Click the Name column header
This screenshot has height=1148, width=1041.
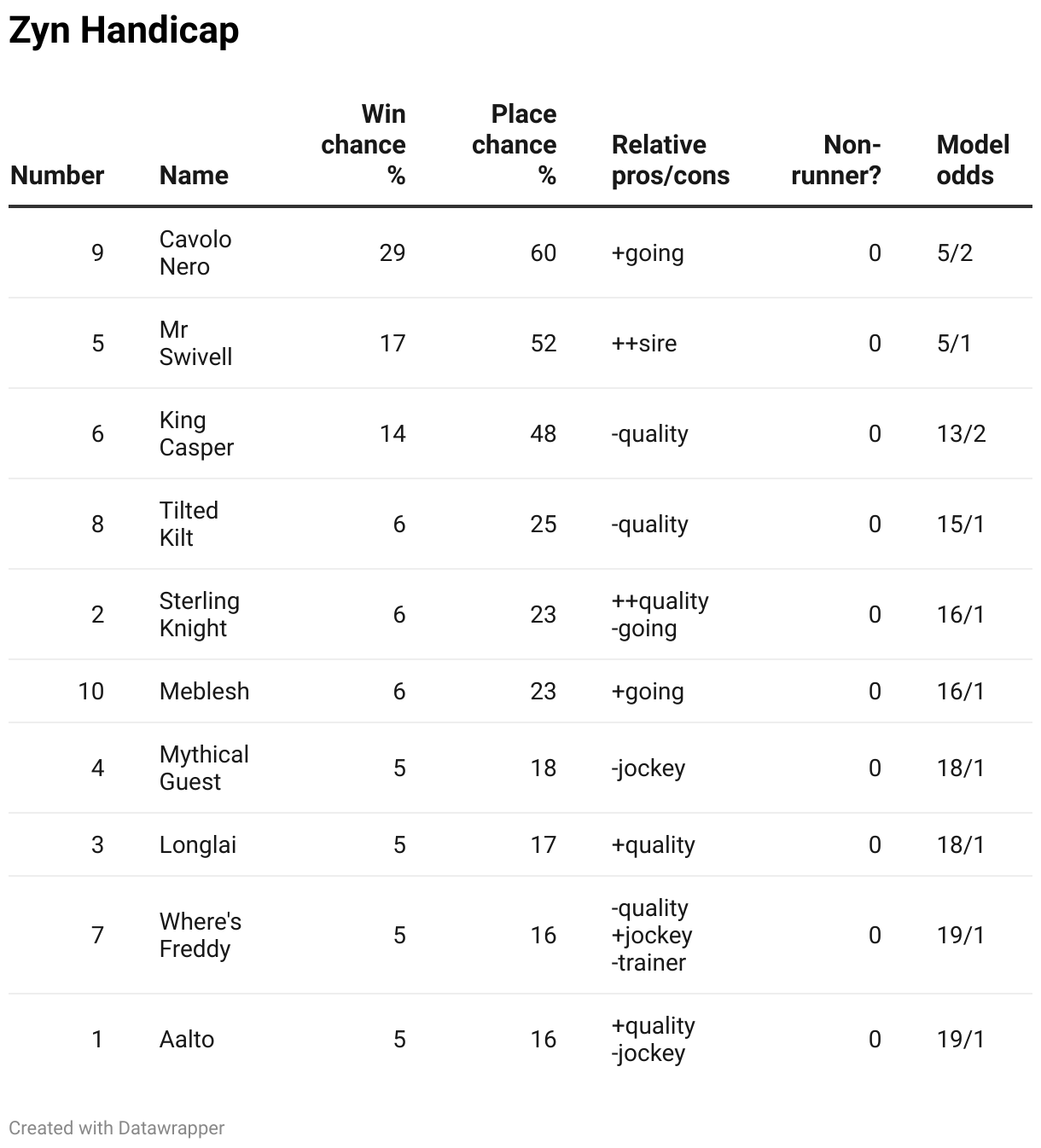click(194, 176)
